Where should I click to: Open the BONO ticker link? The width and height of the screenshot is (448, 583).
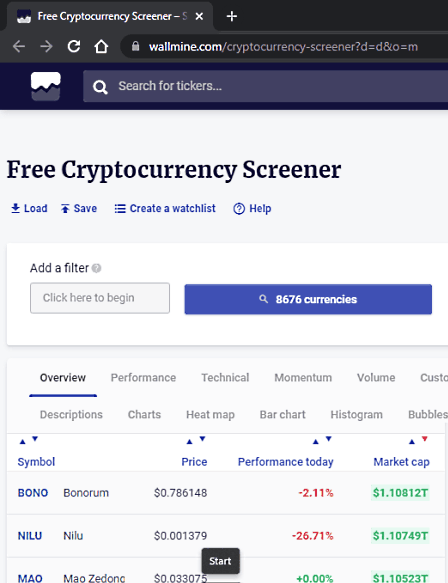33,493
